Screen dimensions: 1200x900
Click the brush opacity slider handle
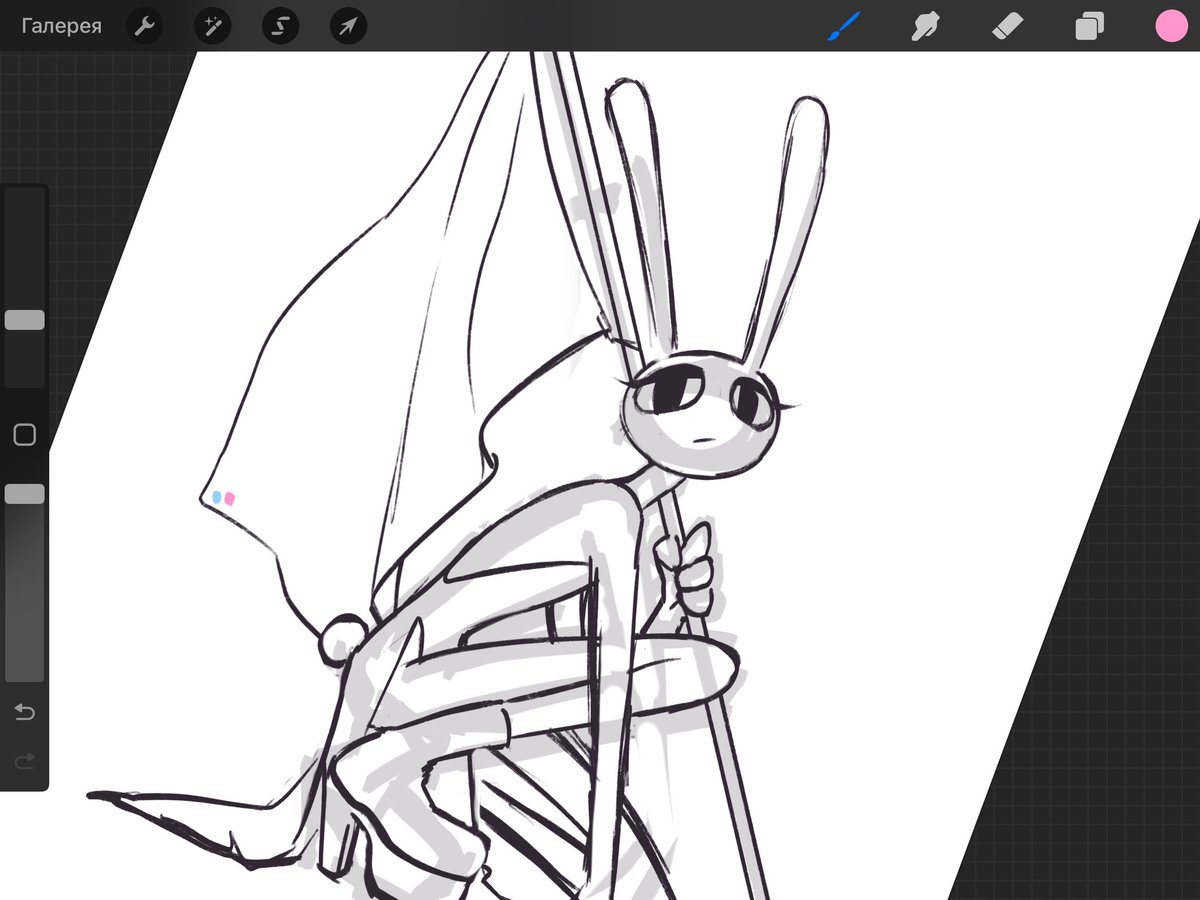click(x=25, y=494)
